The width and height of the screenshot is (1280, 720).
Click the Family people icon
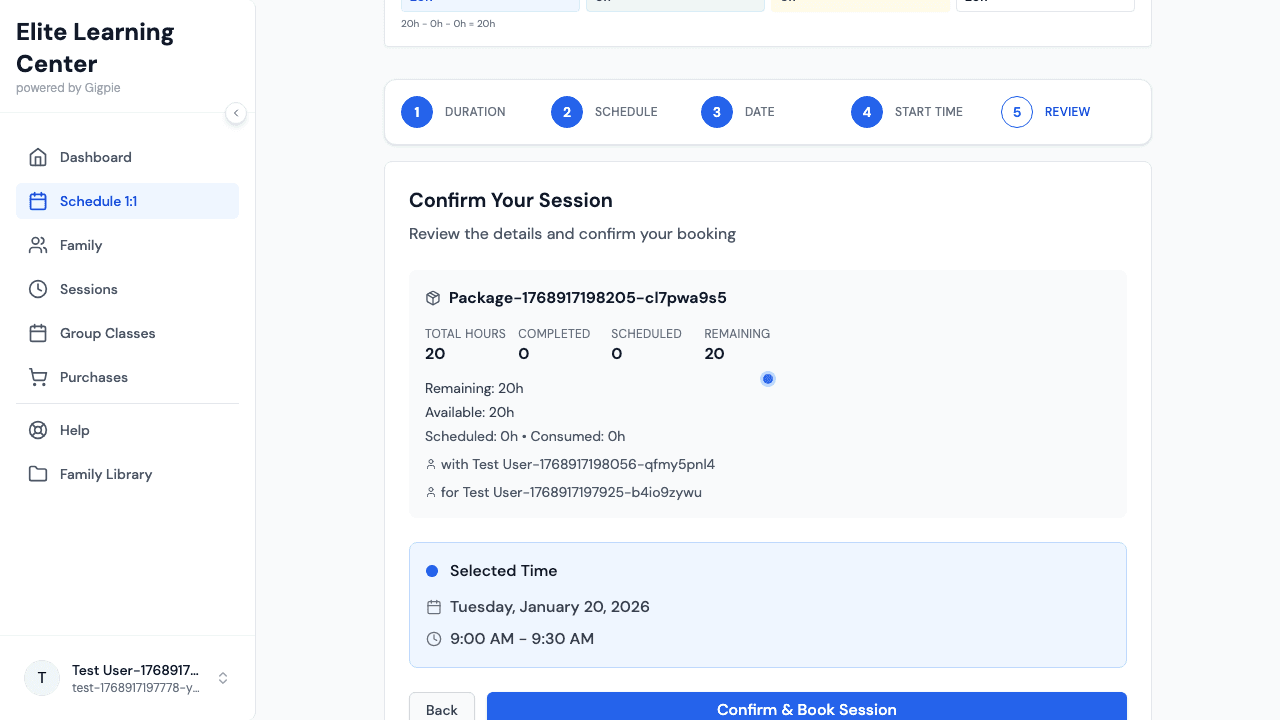[38, 245]
